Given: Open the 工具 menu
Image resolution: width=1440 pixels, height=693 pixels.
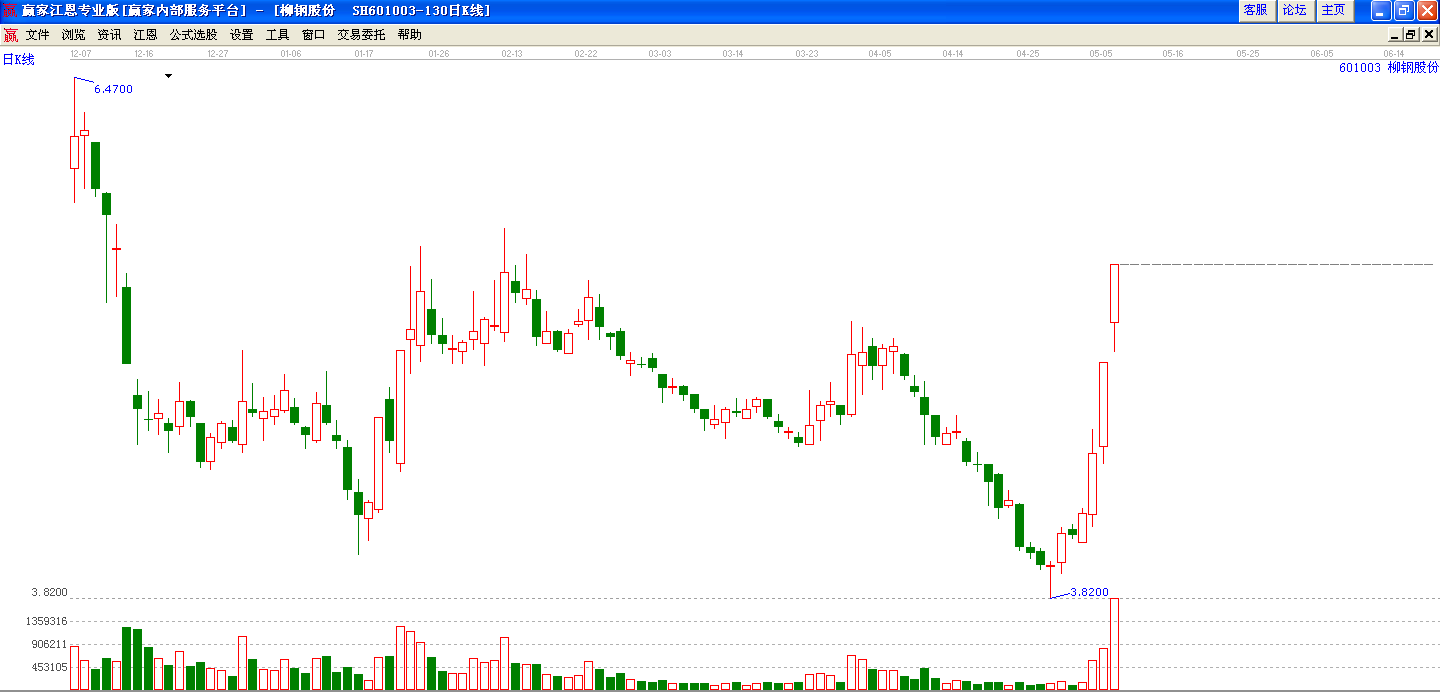Looking at the screenshot, I should 277,34.
